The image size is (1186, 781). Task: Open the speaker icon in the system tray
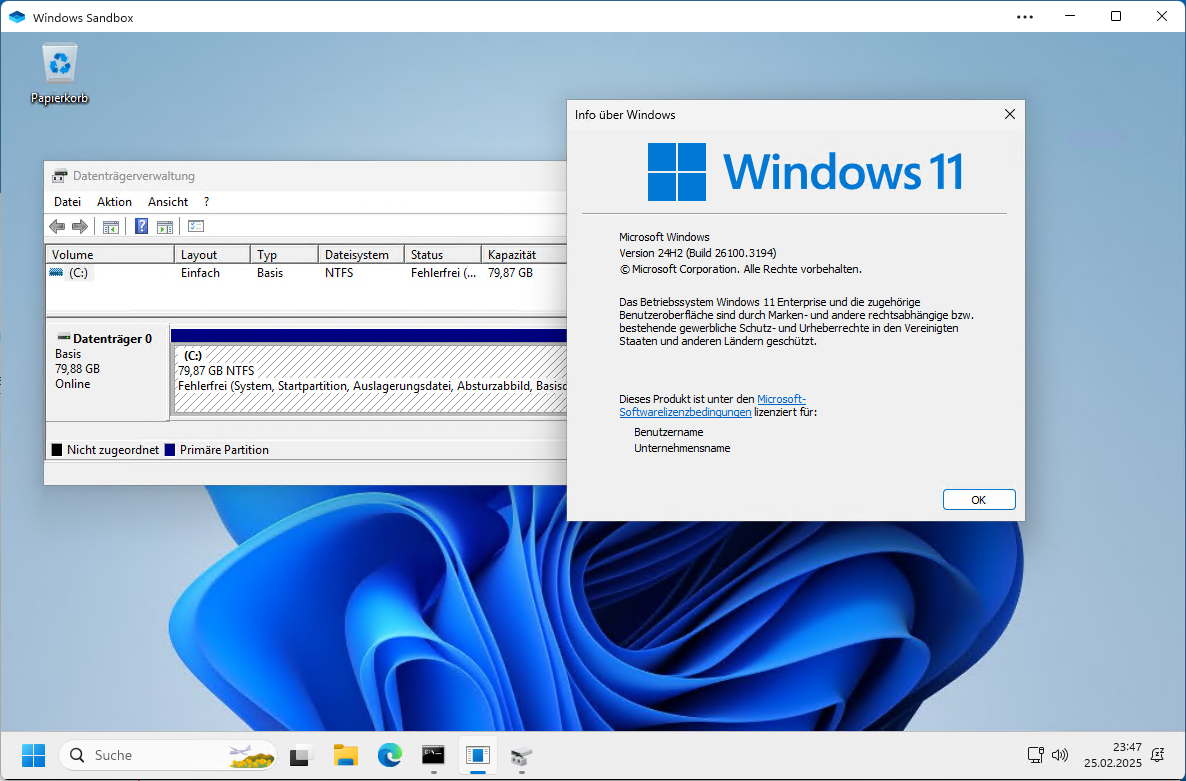[1059, 755]
